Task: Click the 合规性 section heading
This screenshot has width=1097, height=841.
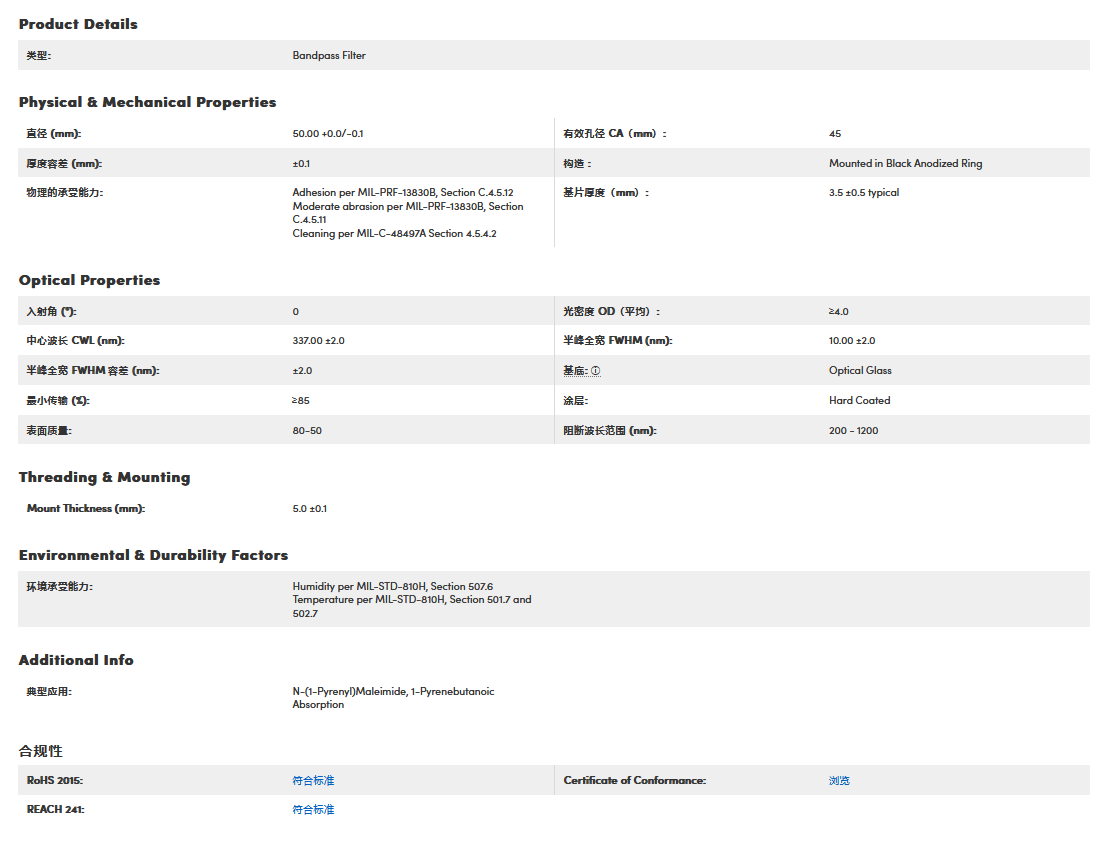Action: (41, 751)
